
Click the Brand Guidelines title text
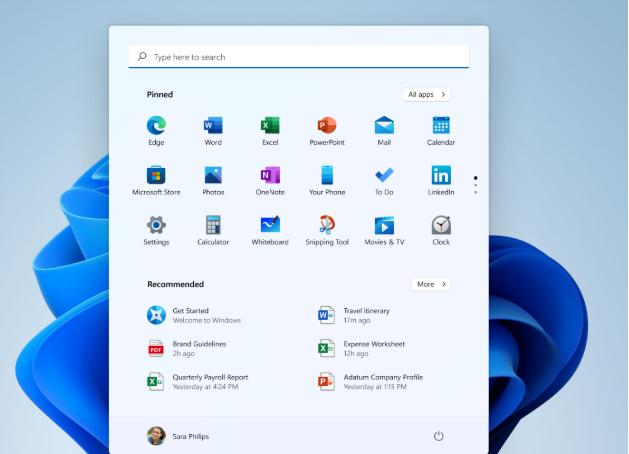[x=199, y=344]
